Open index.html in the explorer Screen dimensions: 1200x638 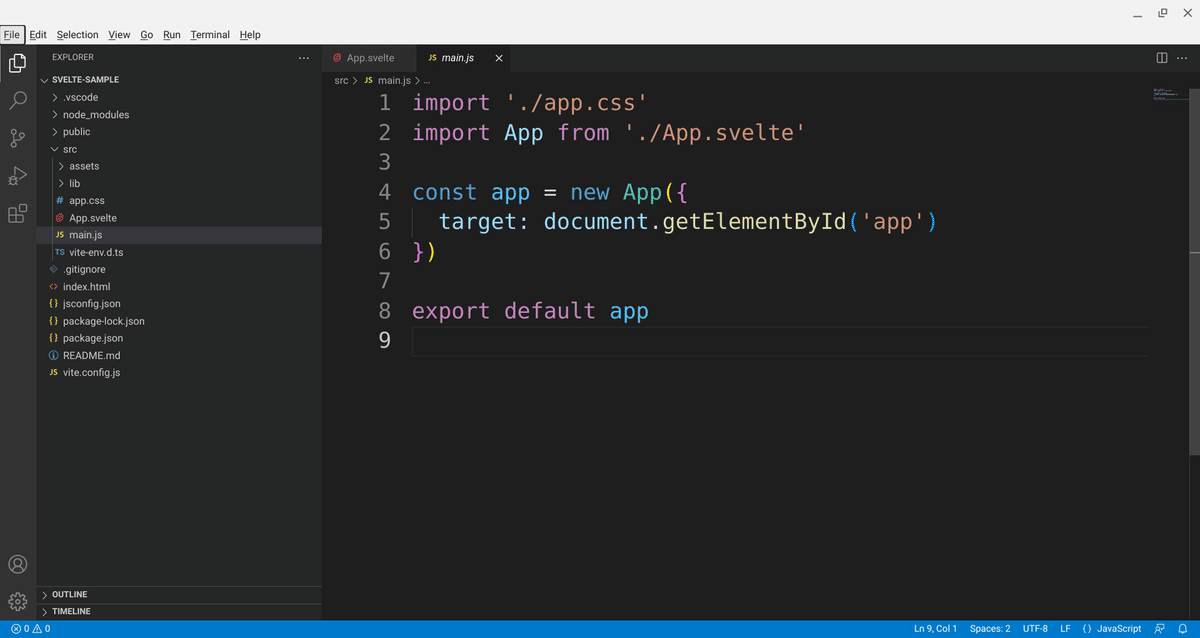point(179,286)
